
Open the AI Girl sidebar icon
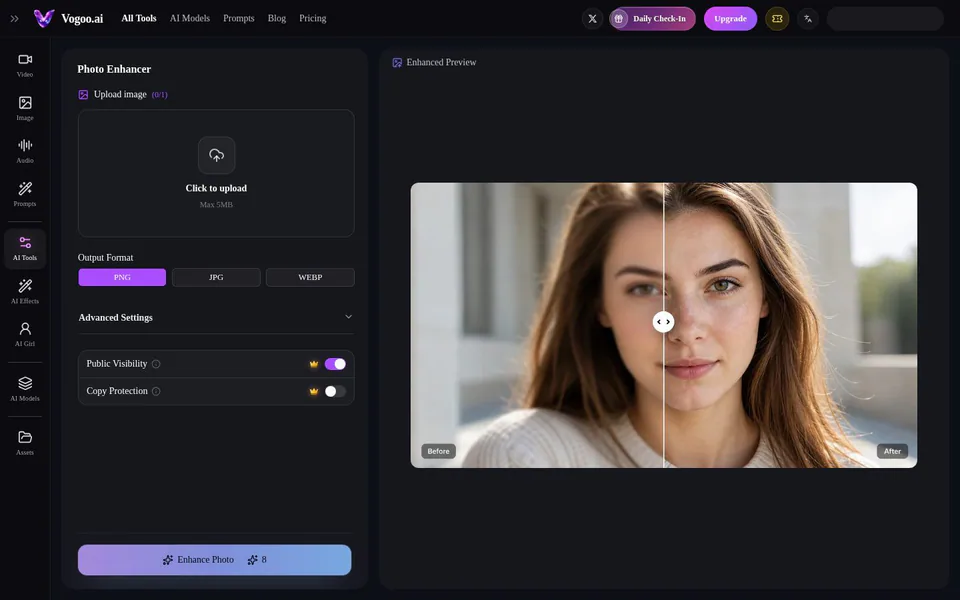pos(25,334)
